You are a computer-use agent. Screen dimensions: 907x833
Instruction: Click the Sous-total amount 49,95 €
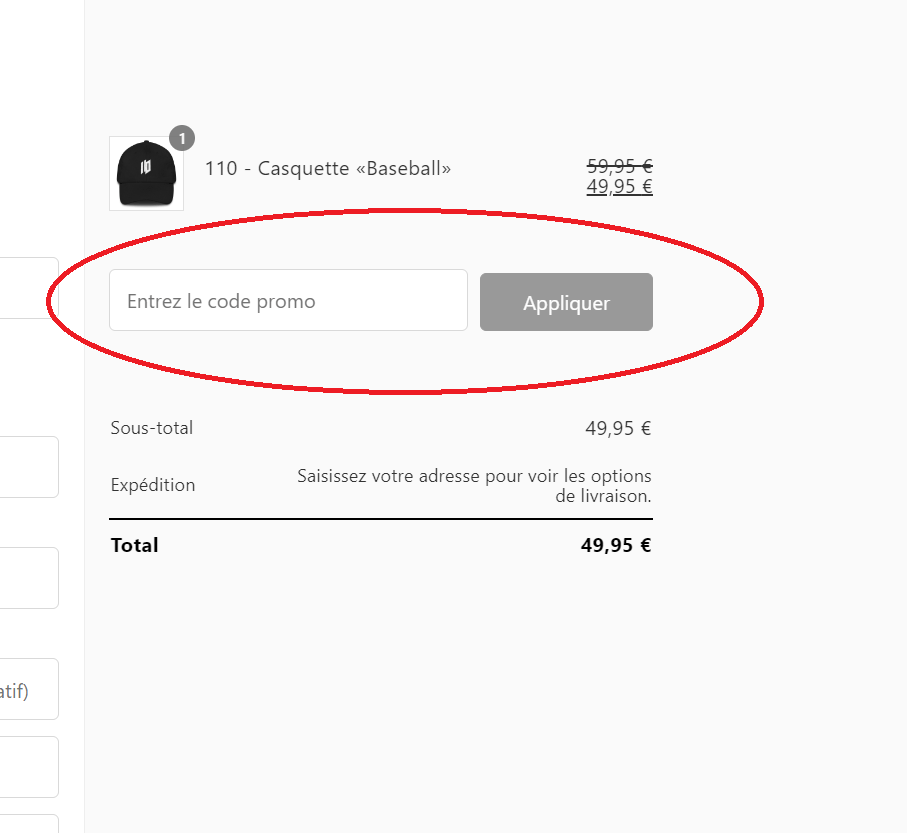[x=618, y=429]
